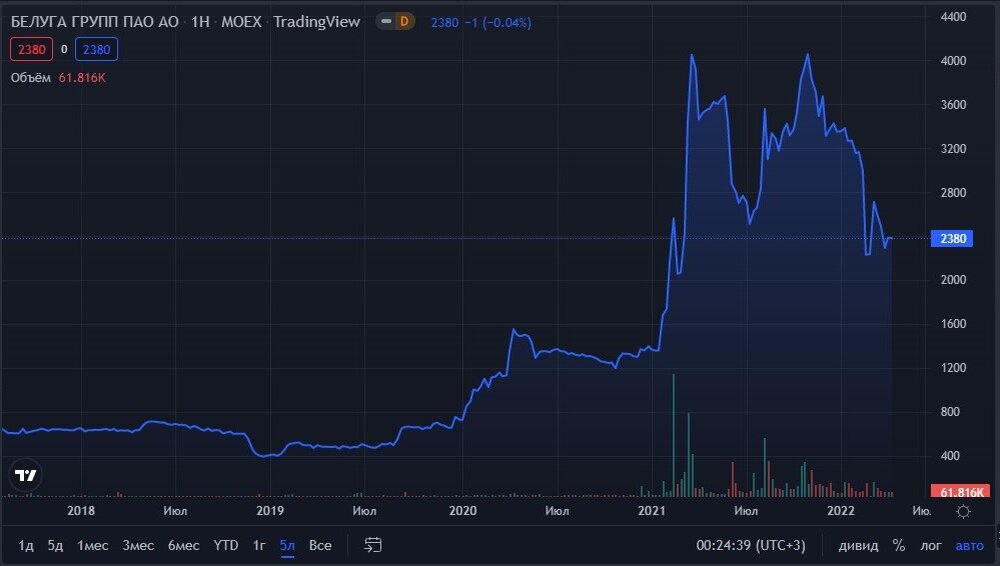Click the red 2380 sell price button
Image resolution: width=1000 pixels, height=566 pixels.
(31, 49)
